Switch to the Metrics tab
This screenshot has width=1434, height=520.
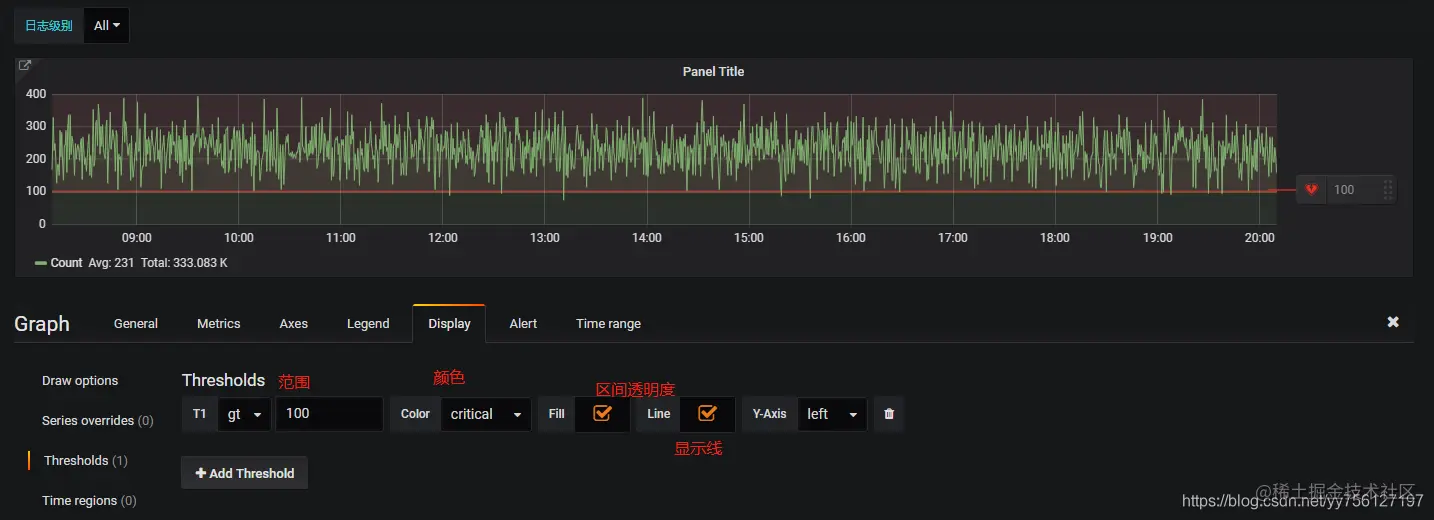click(x=219, y=323)
